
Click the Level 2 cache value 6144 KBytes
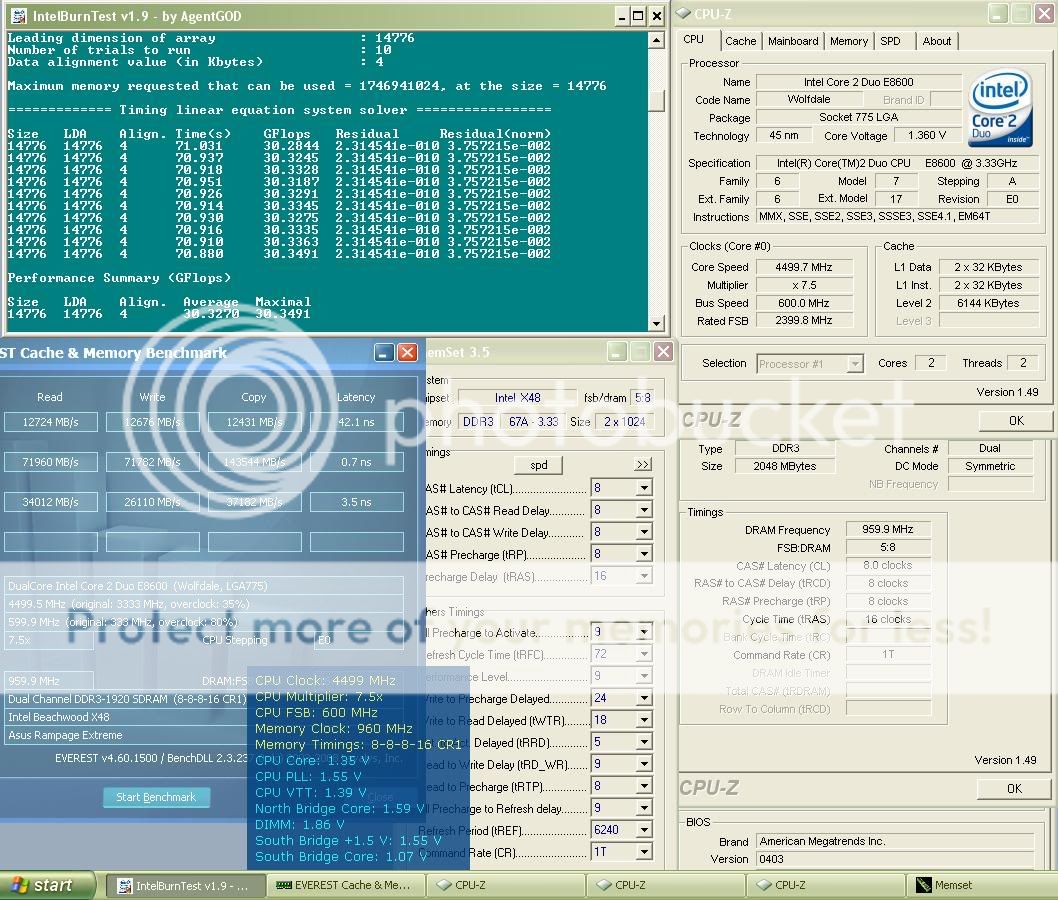click(988, 304)
